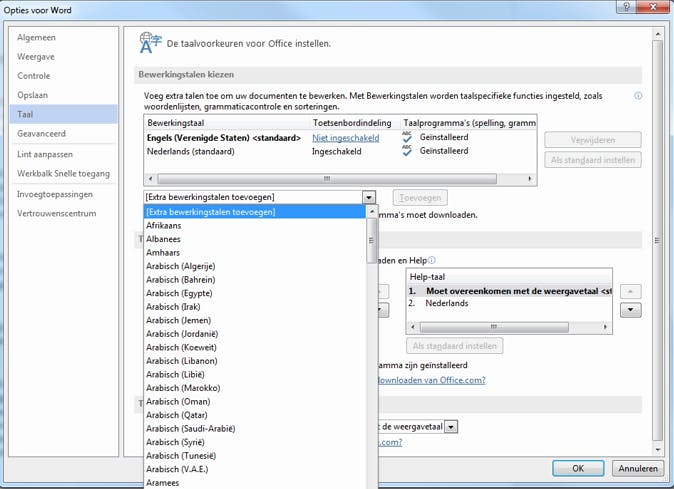This screenshot has width=674, height=489.
Task: Select Arabisch (Libië) in the list
Action: pyautogui.click(x=255, y=374)
